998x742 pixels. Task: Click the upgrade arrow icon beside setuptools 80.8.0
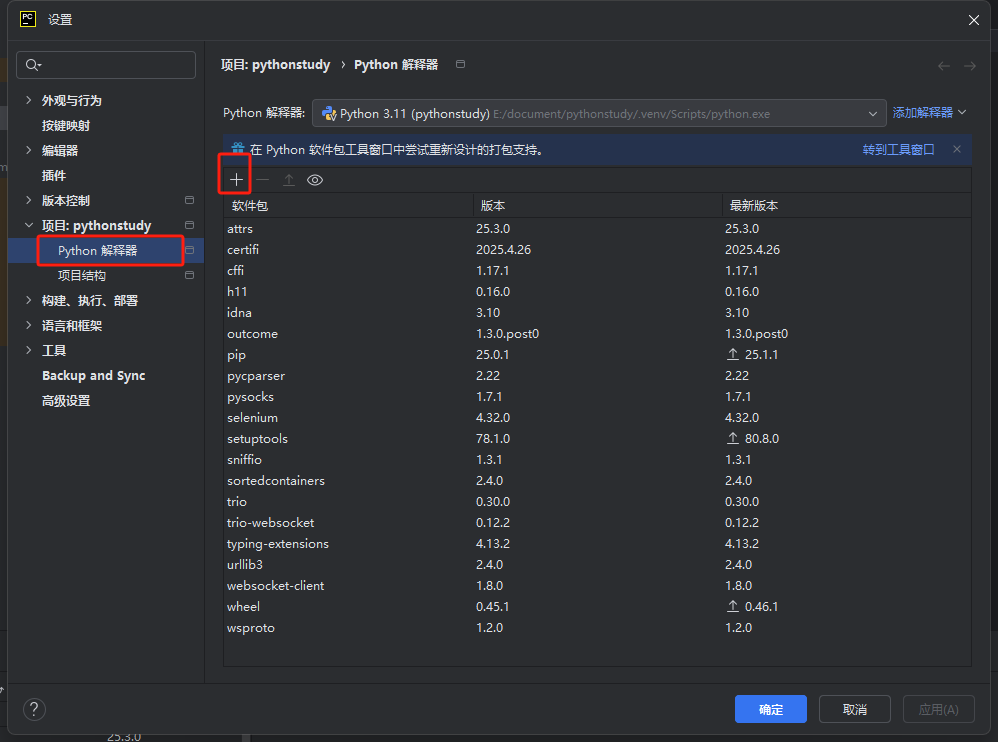coord(733,438)
